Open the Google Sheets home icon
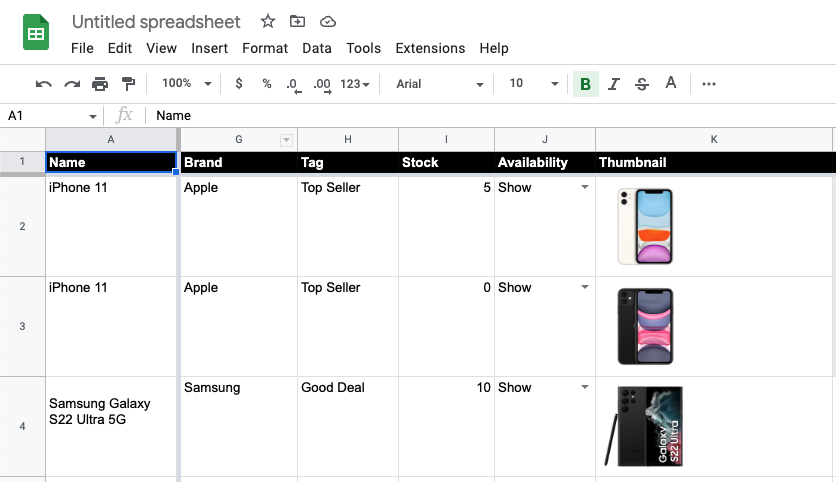Screen dimensions: 836x482 pyautogui.click(x=36, y=33)
